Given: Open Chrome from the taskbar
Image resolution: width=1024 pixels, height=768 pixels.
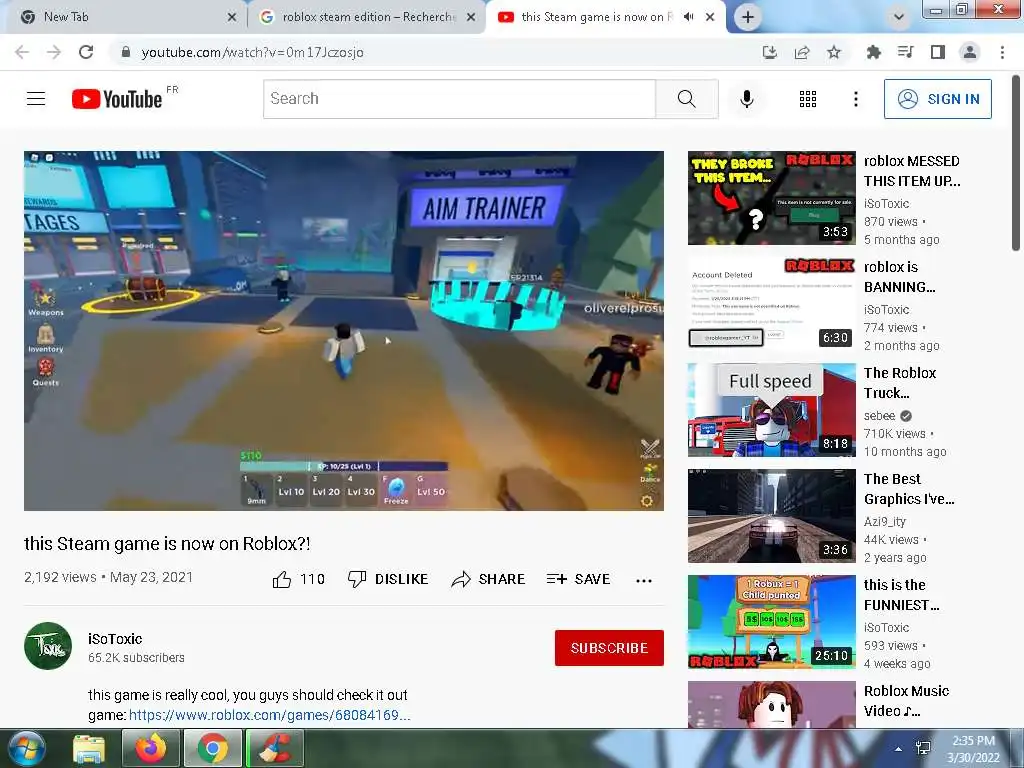Looking at the screenshot, I should pyautogui.click(x=213, y=748).
